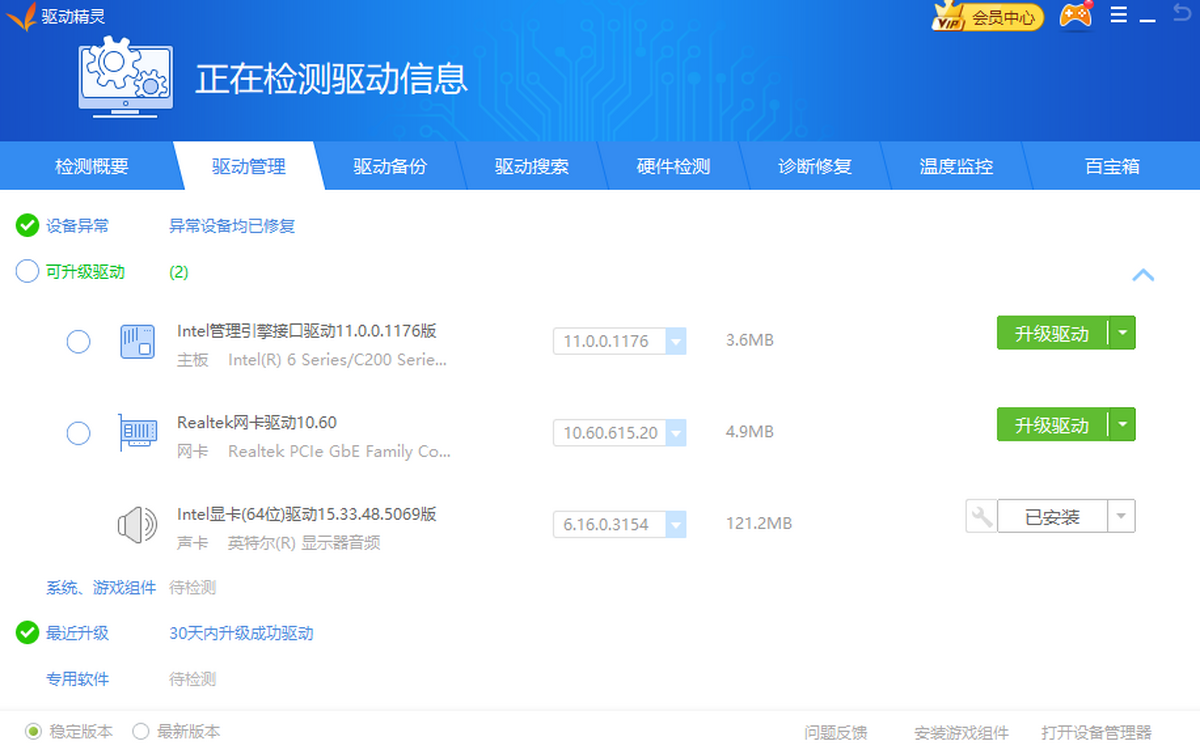Collapse the 可升级驱动 section with chevron
This screenshot has height=745, width=1200.
(x=1143, y=274)
